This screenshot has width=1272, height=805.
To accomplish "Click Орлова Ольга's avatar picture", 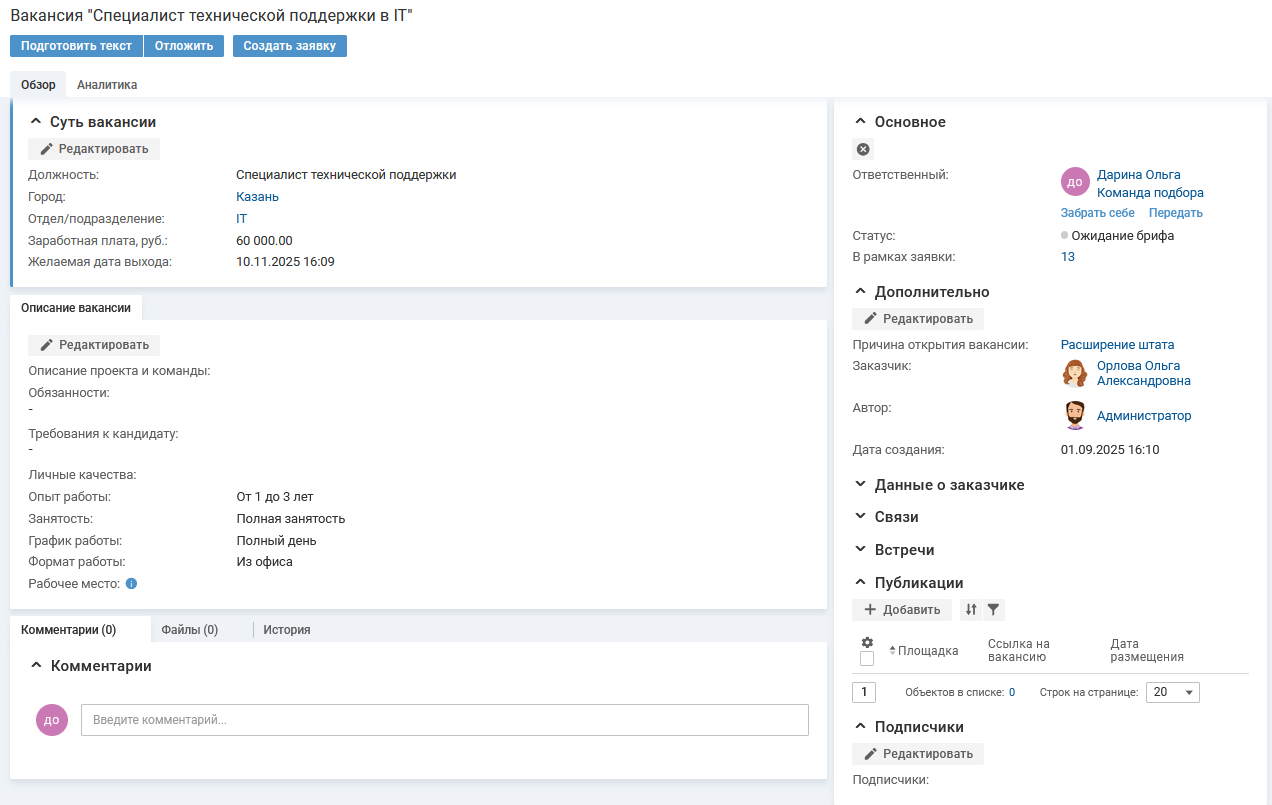I will 1075,373.
